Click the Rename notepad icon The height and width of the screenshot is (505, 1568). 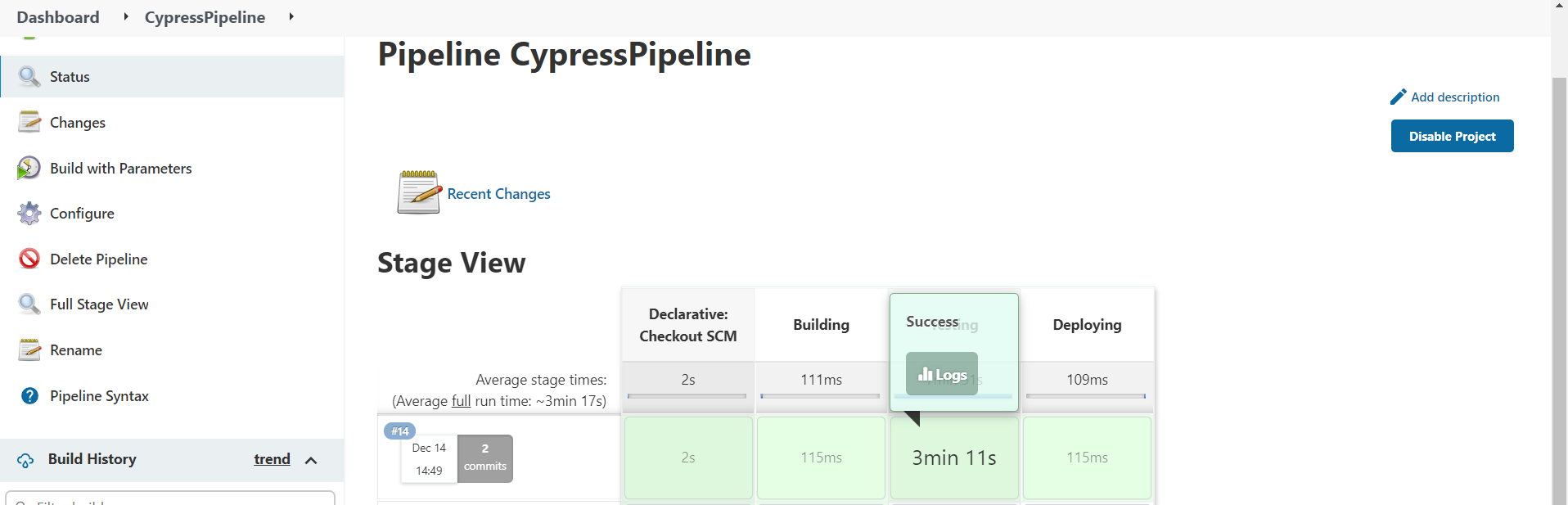29,349
